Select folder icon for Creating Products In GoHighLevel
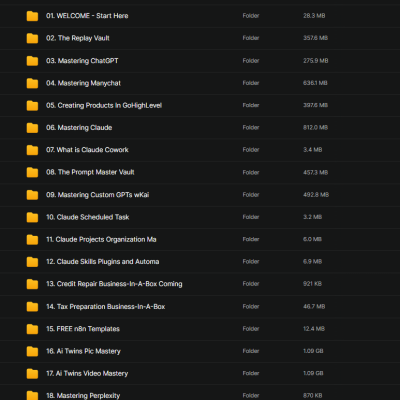The image size is (400, 400). tap(32, 105)
